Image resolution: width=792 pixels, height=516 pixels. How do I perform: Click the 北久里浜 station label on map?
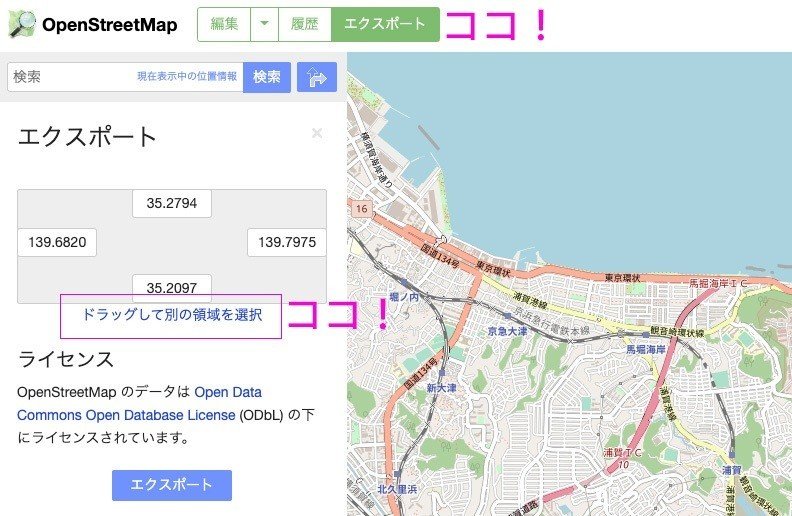(398, 489)
